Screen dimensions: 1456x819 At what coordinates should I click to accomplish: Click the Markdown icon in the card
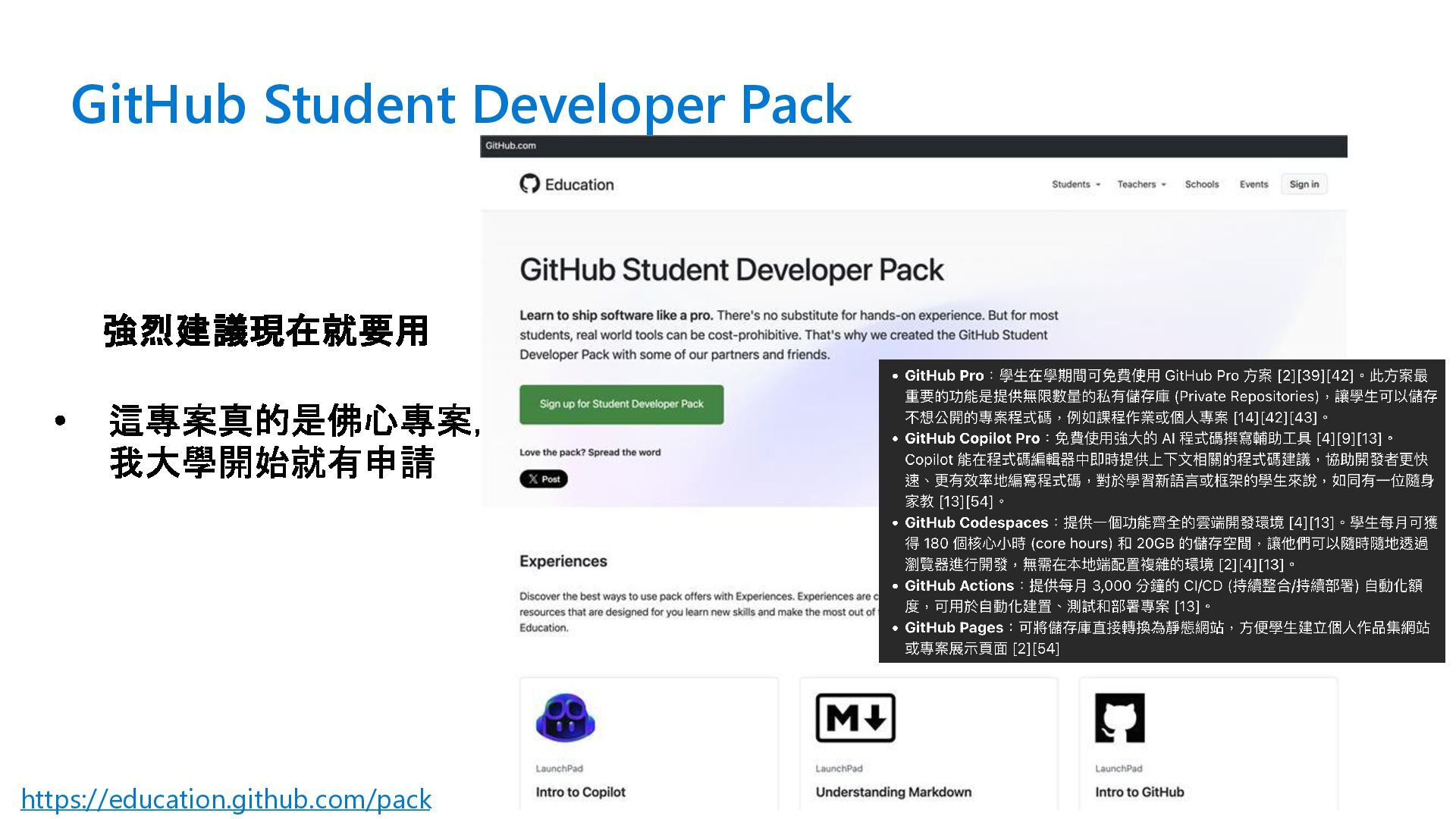(x=855, y=717)
